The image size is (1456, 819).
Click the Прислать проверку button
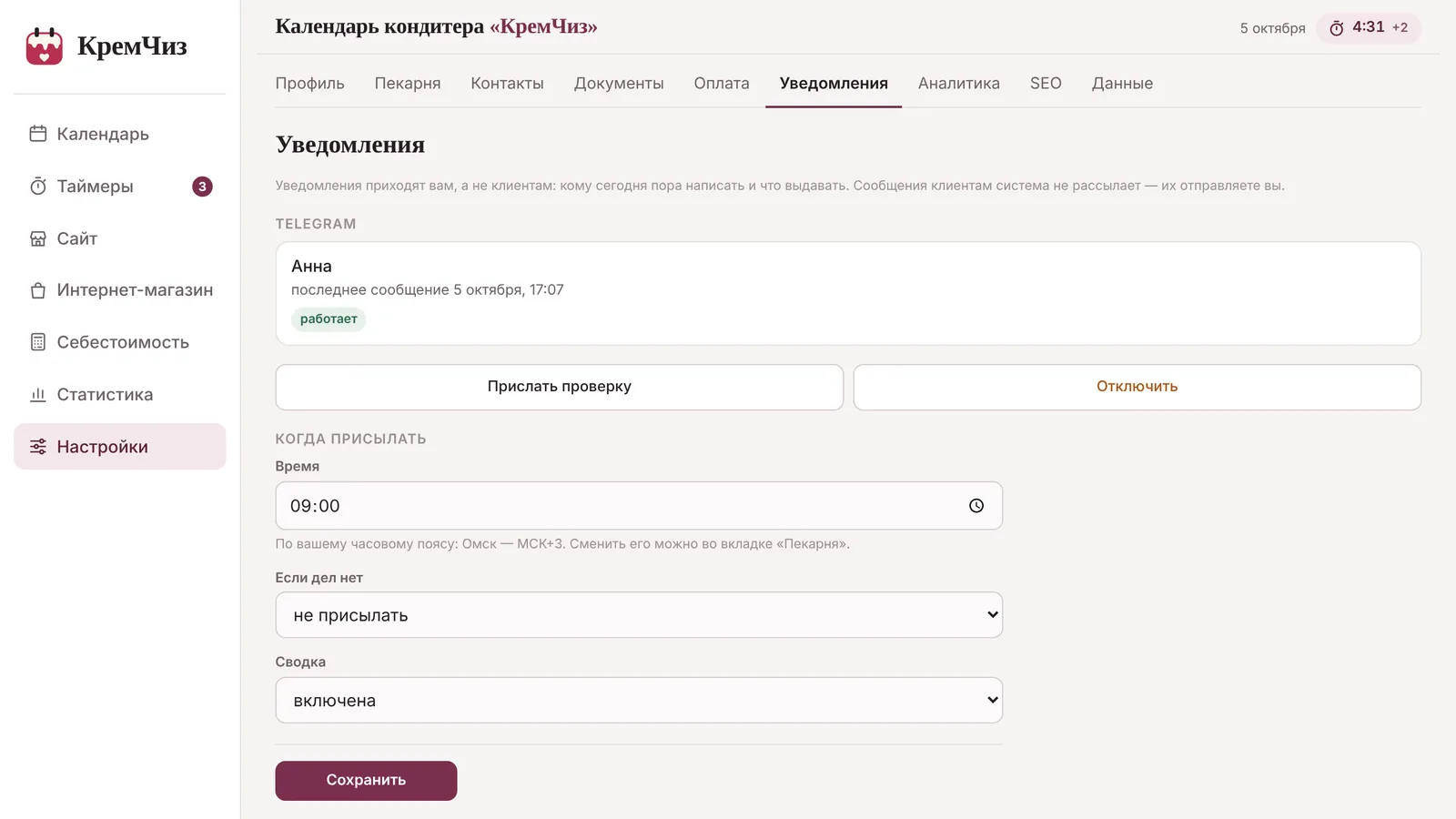(560, 387)
